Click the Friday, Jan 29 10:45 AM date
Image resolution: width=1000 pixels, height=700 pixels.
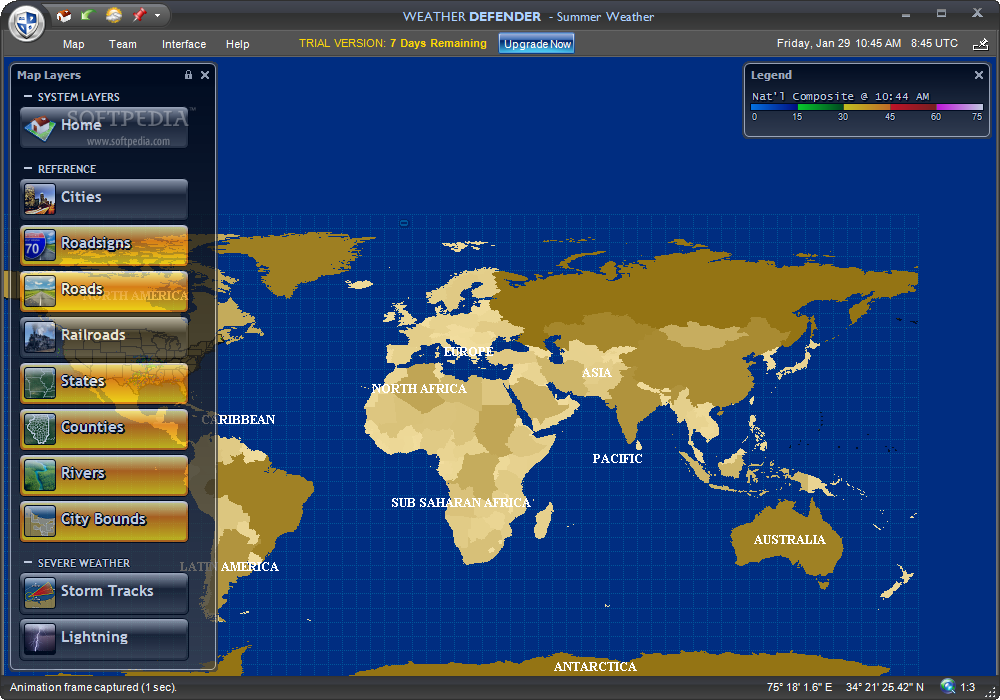tap(839, 43)
